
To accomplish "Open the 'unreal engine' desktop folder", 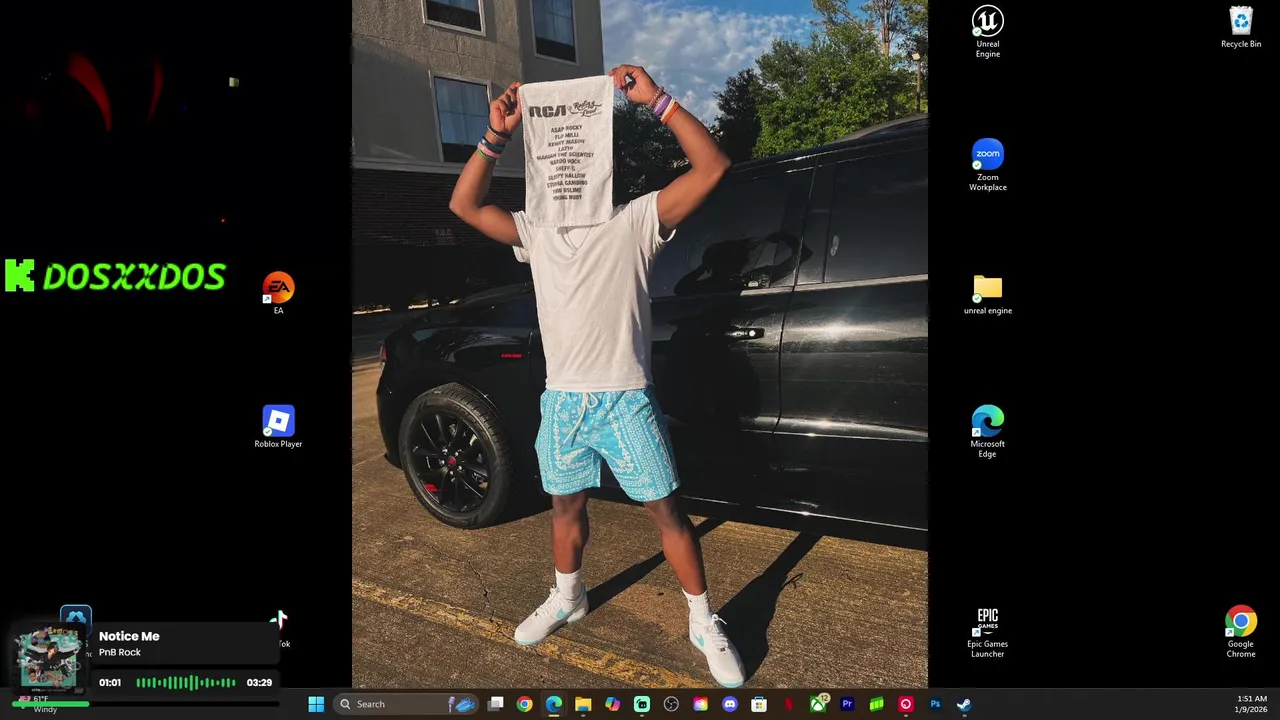I will click(x=987, y=295).
